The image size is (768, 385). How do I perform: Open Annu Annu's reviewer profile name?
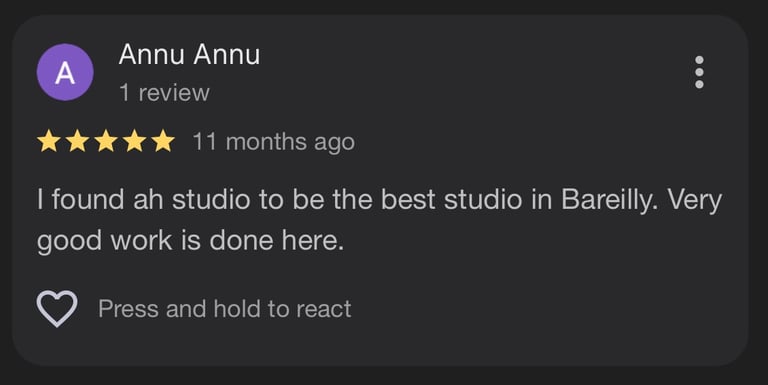[189, 54]
